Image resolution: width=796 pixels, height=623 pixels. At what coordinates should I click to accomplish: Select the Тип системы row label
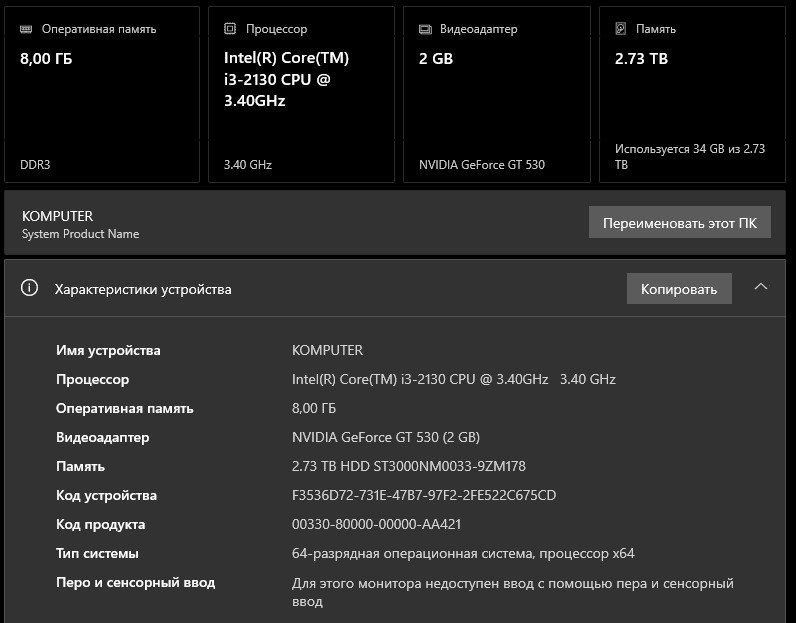[x=97, y=553]
